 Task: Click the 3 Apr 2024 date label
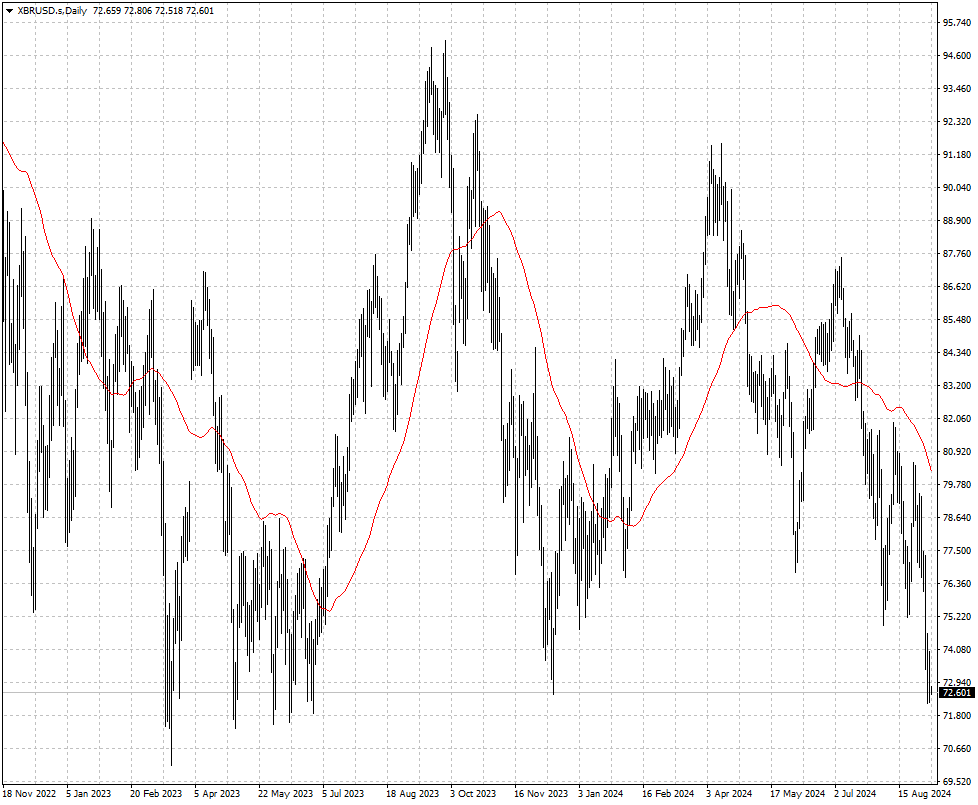(x=730, y=794)
